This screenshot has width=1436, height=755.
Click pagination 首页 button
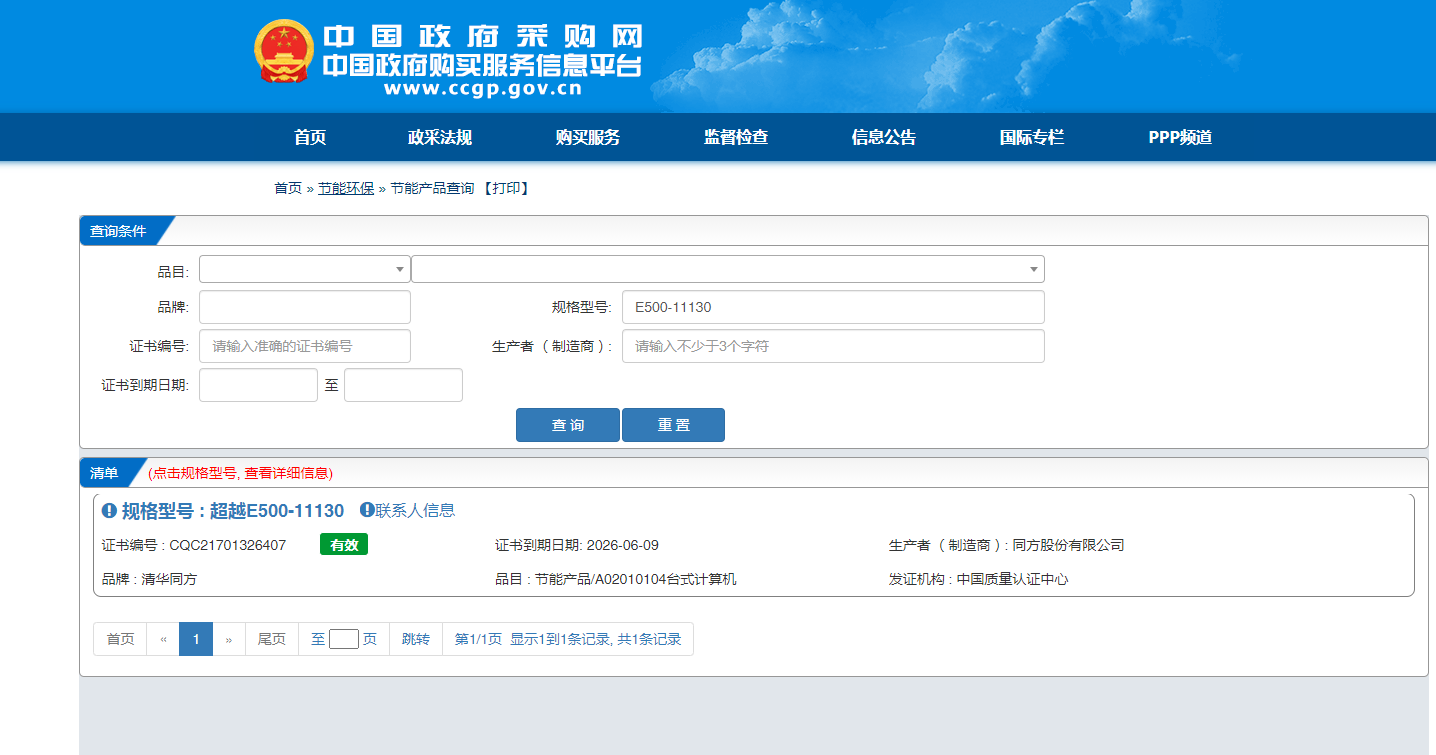click(x=120, y=639)
